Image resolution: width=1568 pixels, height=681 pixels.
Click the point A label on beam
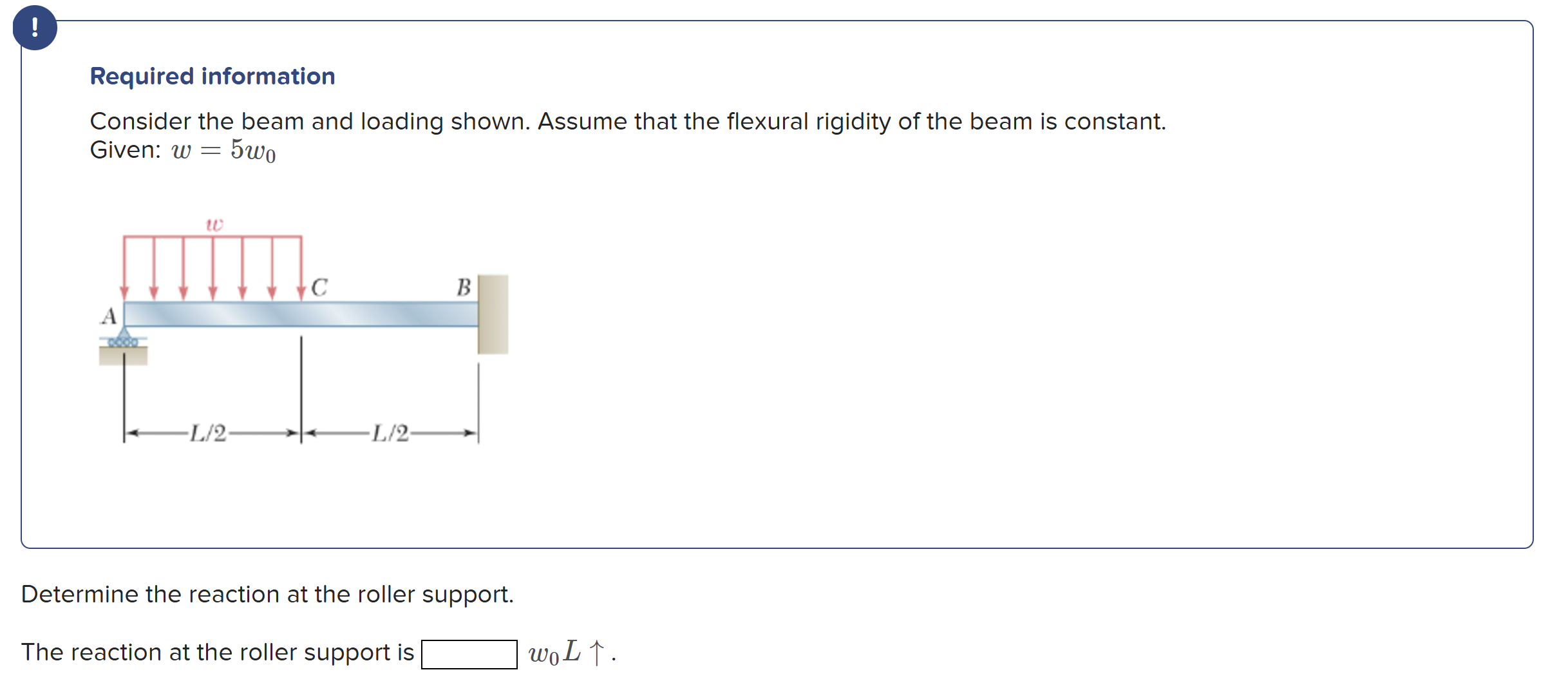(x=108, y=316)
